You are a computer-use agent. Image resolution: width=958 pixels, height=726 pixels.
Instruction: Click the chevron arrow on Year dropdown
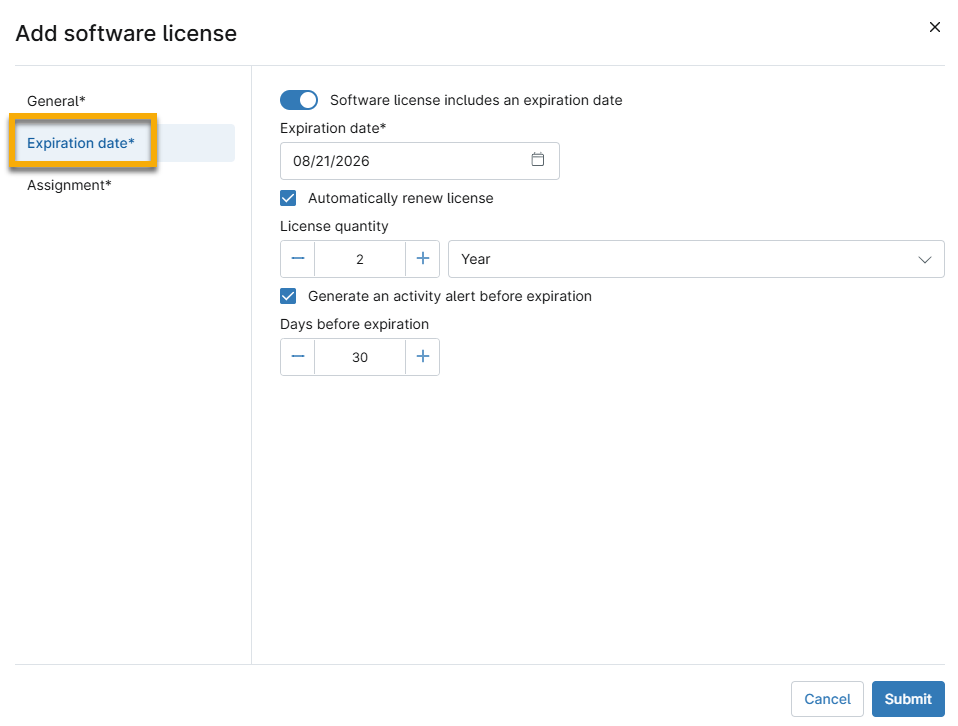tap(924, 260)
